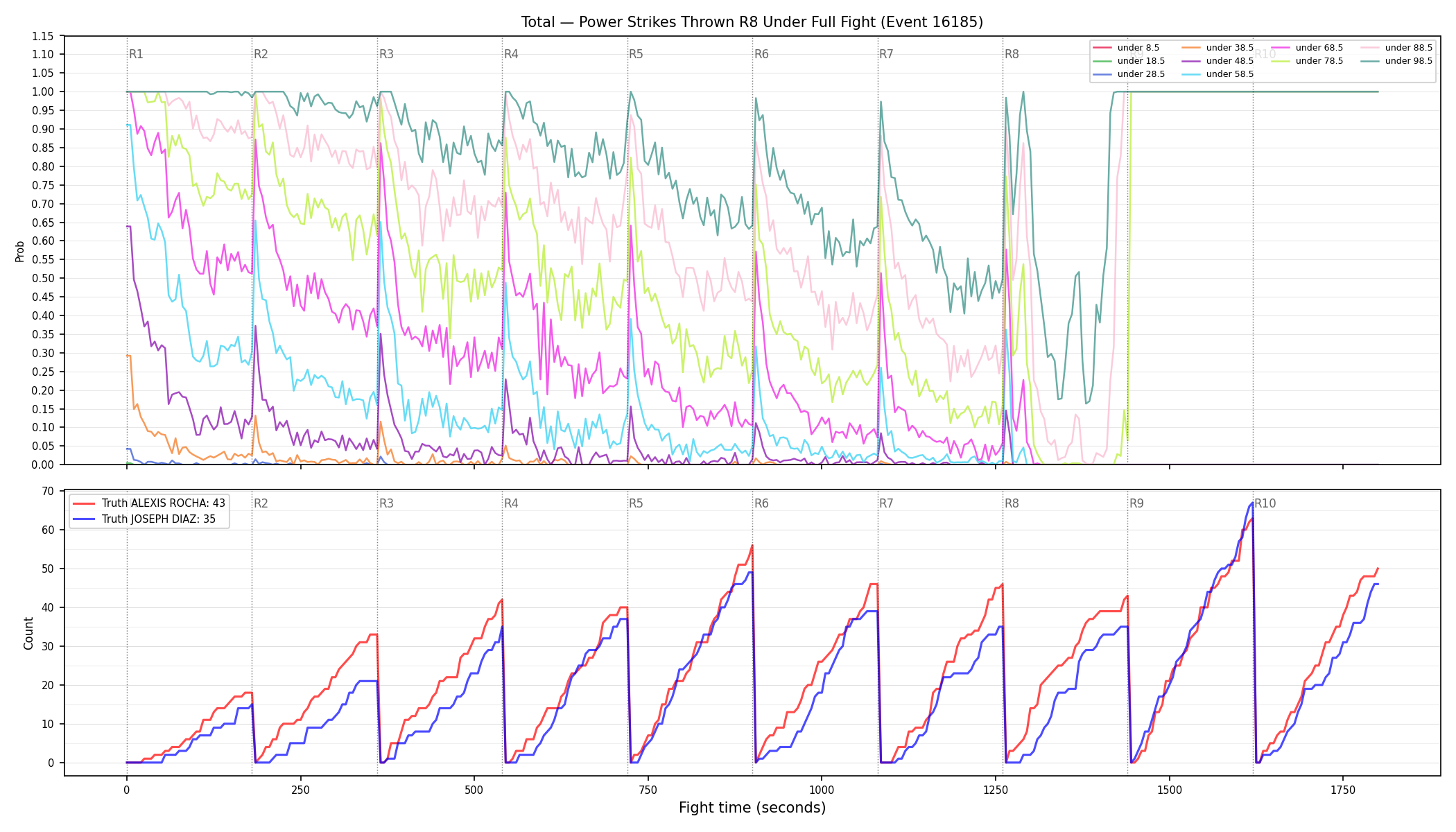
Task: Click 'Truth ALEXIS ROCHA: 43' legend text
Action: coord(164,503)
